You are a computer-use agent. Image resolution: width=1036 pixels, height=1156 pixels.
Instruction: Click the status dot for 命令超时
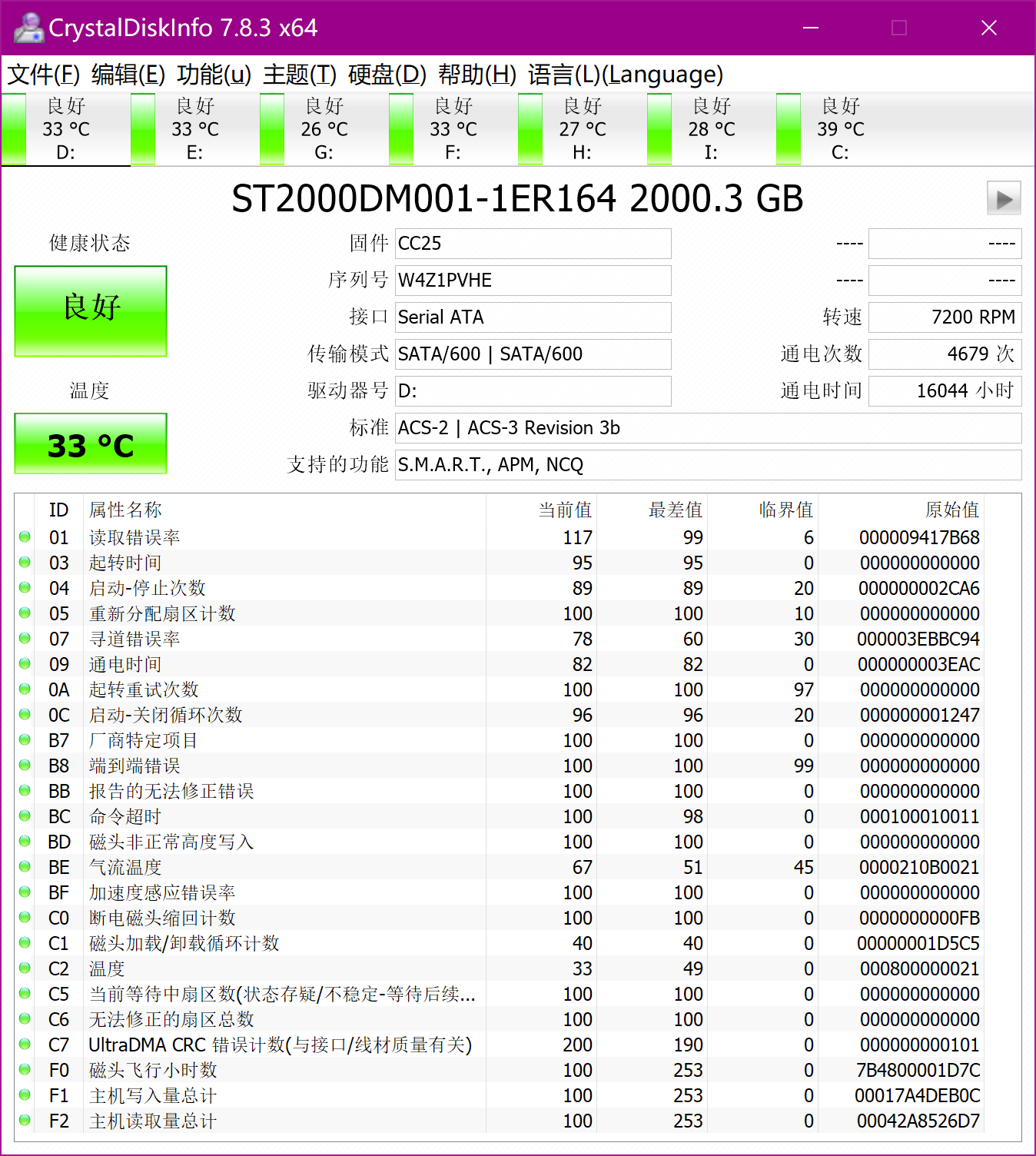(25, 816)
